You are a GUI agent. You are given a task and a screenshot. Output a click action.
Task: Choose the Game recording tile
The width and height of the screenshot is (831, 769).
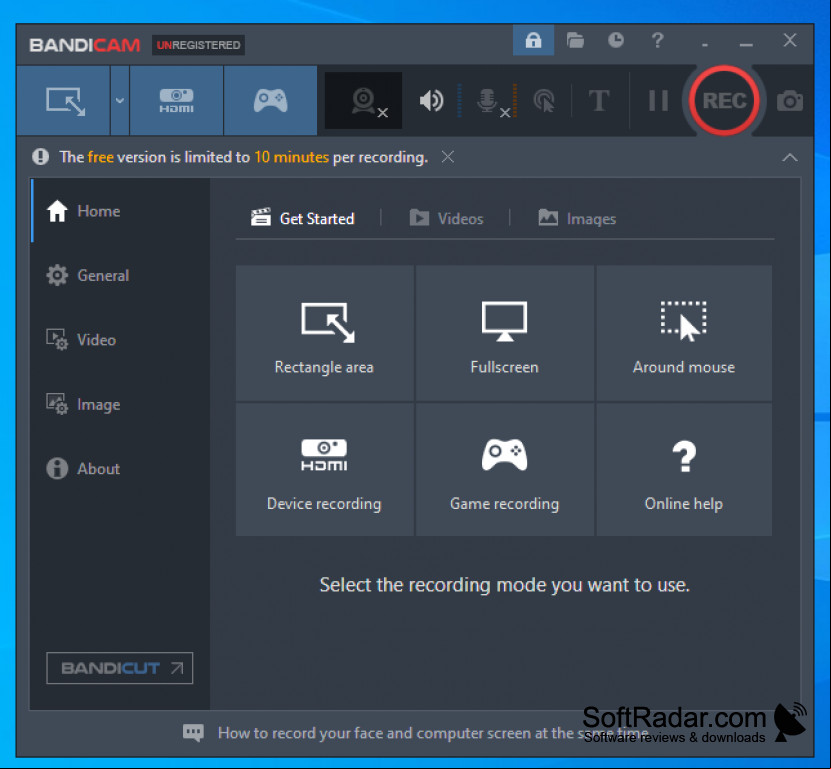[505, 470]
